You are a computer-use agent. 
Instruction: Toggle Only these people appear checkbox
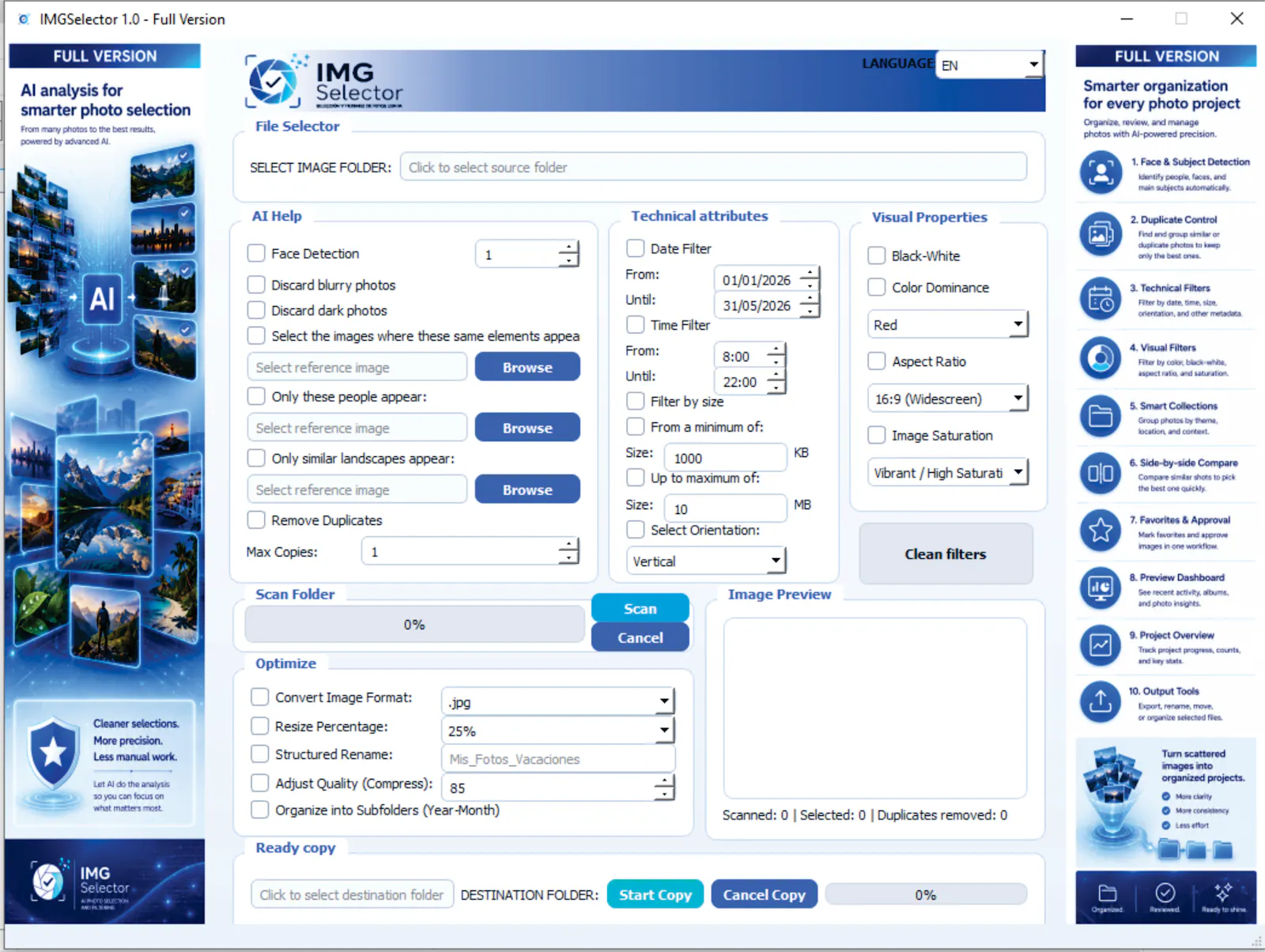(x=256, y=396)
